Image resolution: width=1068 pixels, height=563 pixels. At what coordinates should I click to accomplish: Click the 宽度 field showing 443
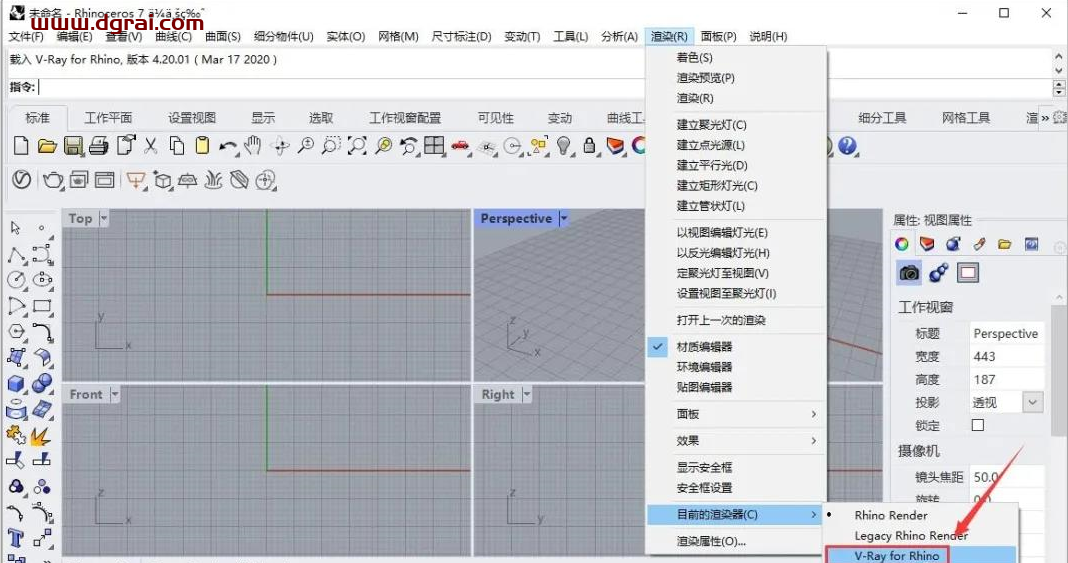pos(1007,356)
